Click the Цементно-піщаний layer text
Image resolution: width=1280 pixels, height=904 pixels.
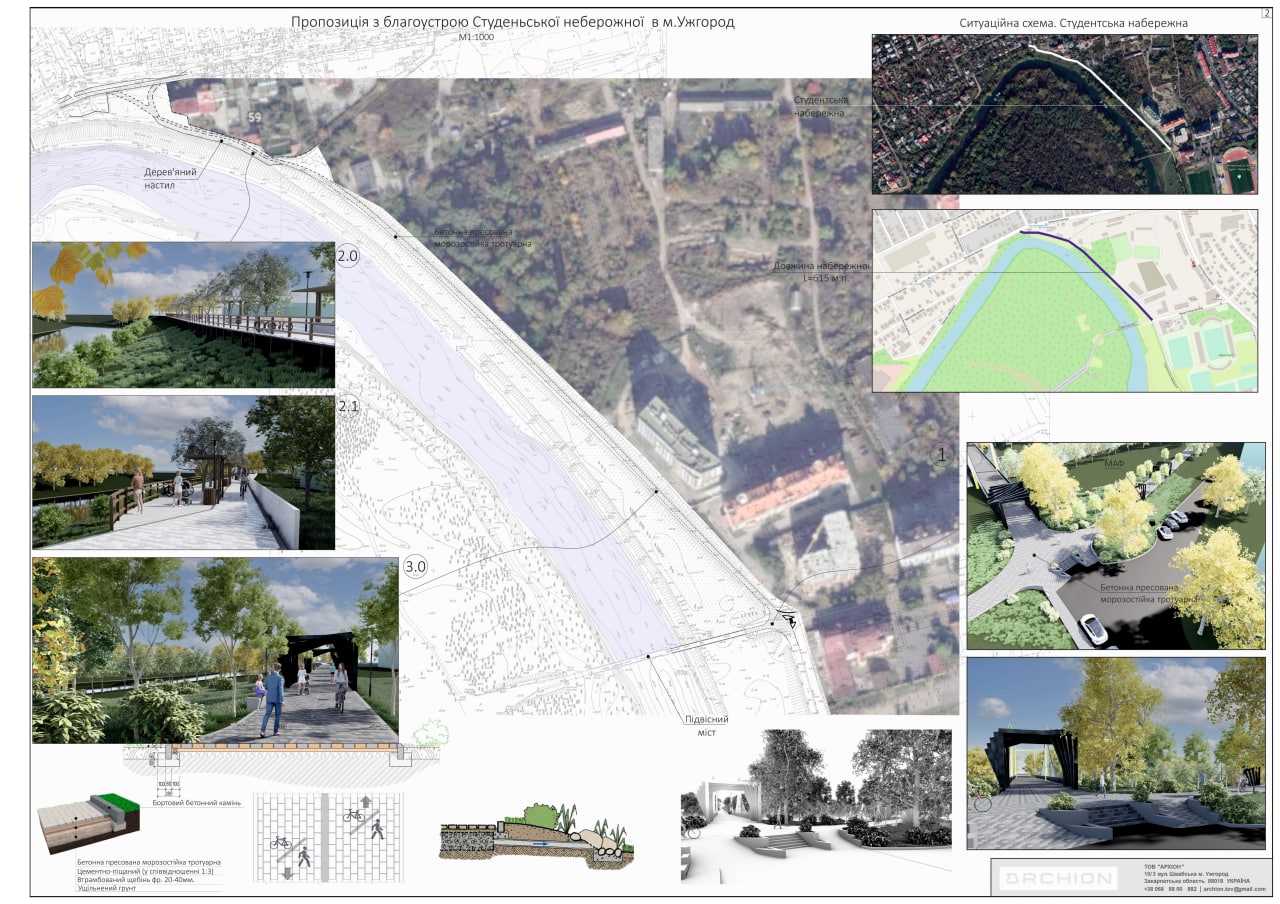[145, 871]
